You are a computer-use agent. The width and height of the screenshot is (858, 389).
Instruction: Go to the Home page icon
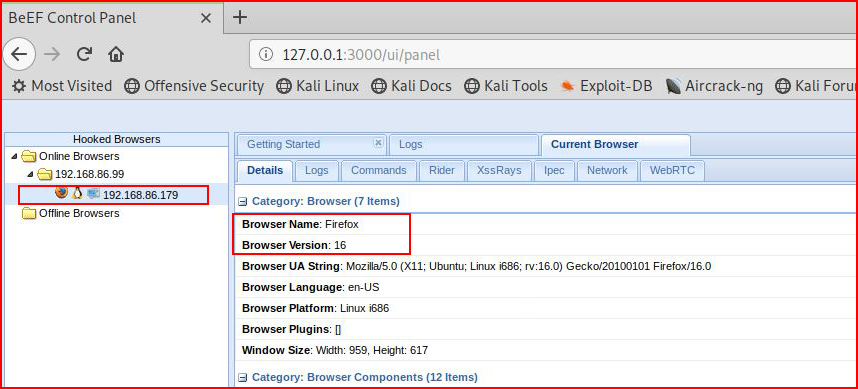116,54
